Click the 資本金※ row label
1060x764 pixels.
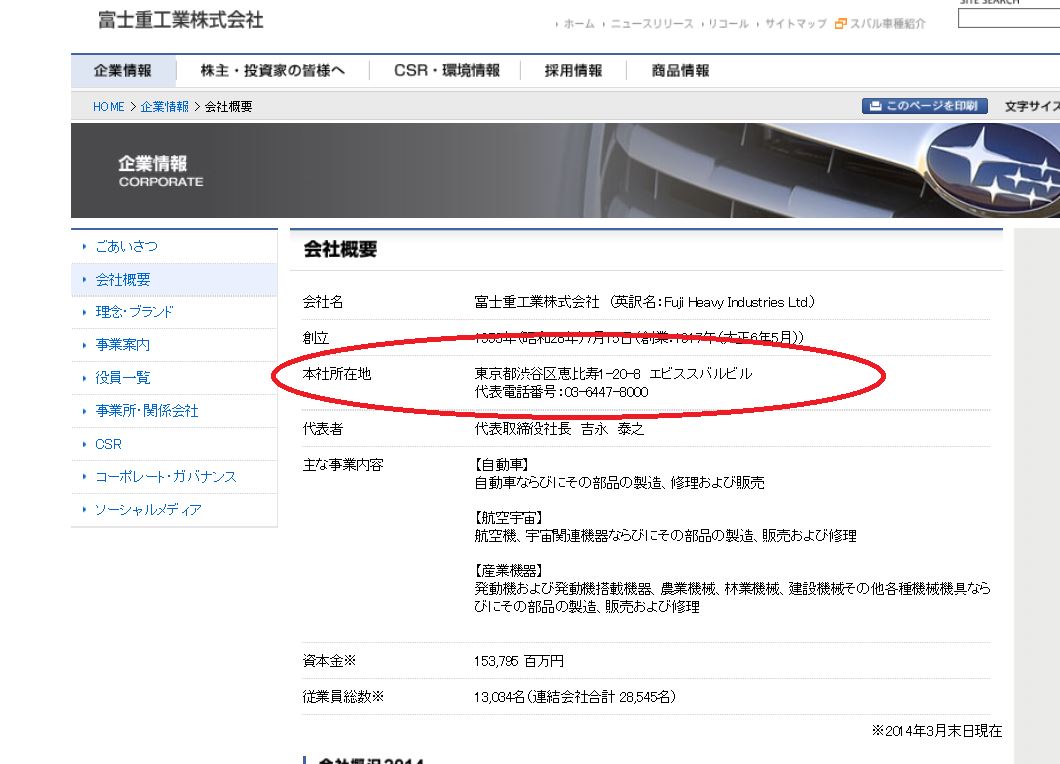tap(329, 661)
